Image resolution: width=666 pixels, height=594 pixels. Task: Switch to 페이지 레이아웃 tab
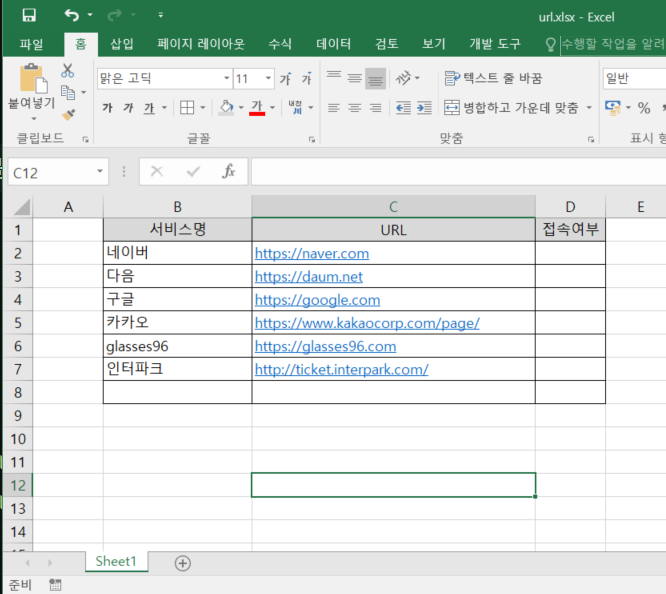click(201, 44)
